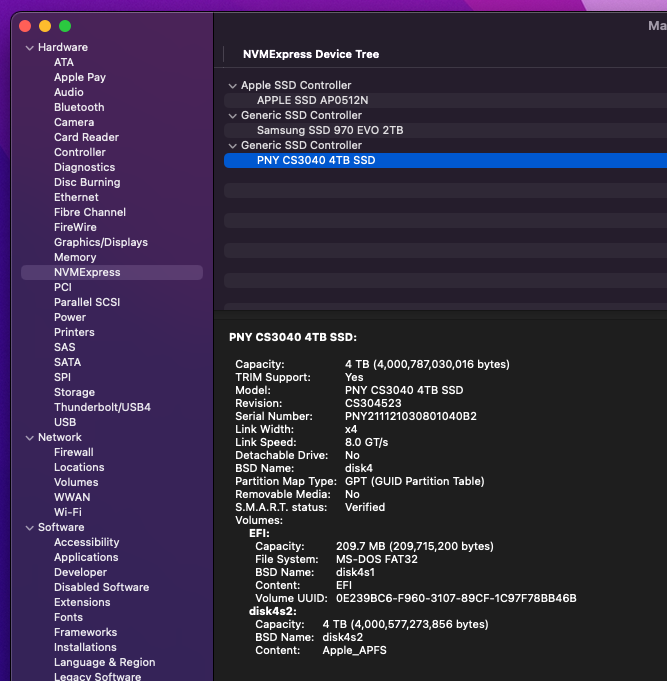This screenshot has width=667, height=681.
Task: Collapse Generic SSD Controller above Samsung SSD
Action: click(233, 116)
